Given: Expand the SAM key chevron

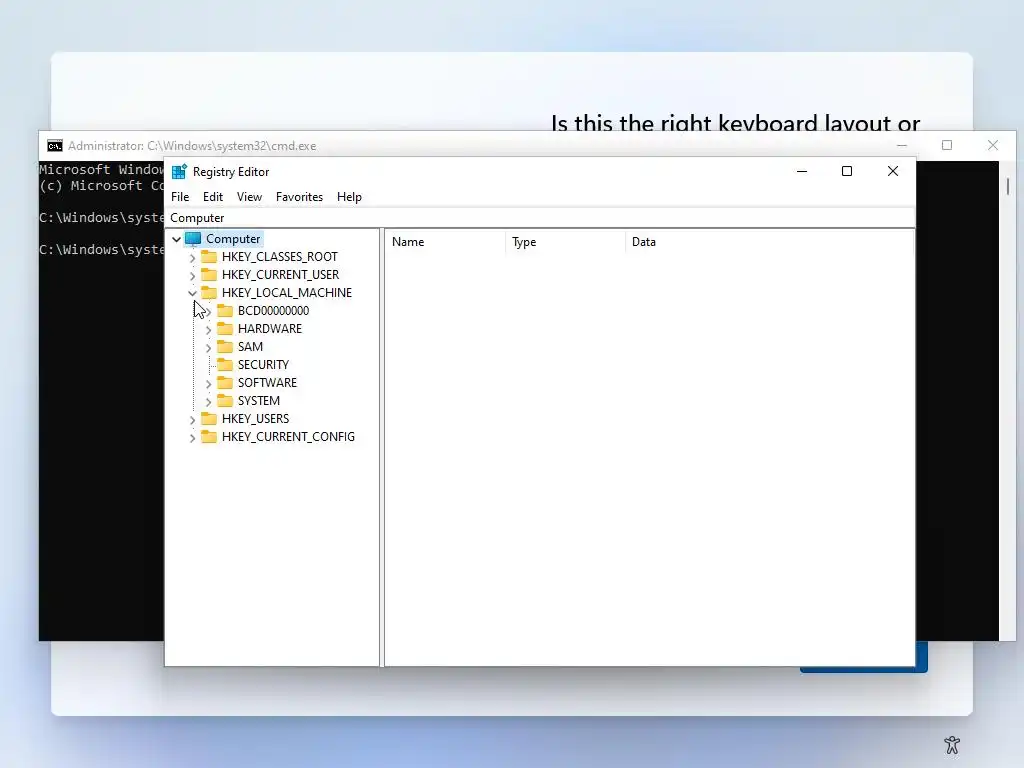Looking at the screenshot, I should pyautogui.click(x=208, y=347).
